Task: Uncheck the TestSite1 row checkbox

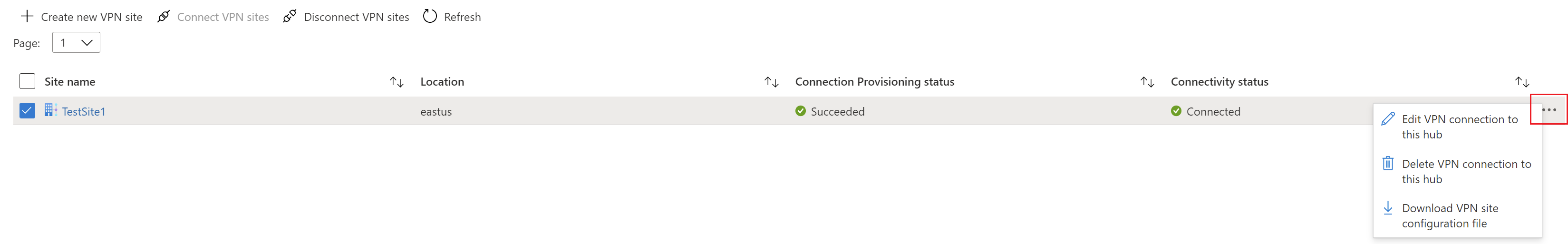Action: (28, 111)
